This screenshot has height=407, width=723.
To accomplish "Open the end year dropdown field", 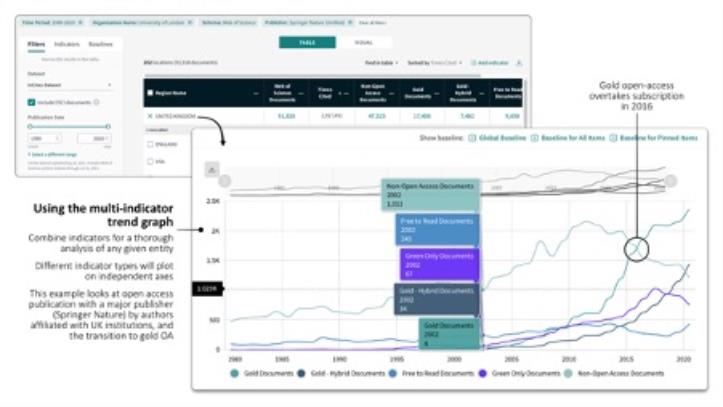I will (x=95, y=138).
